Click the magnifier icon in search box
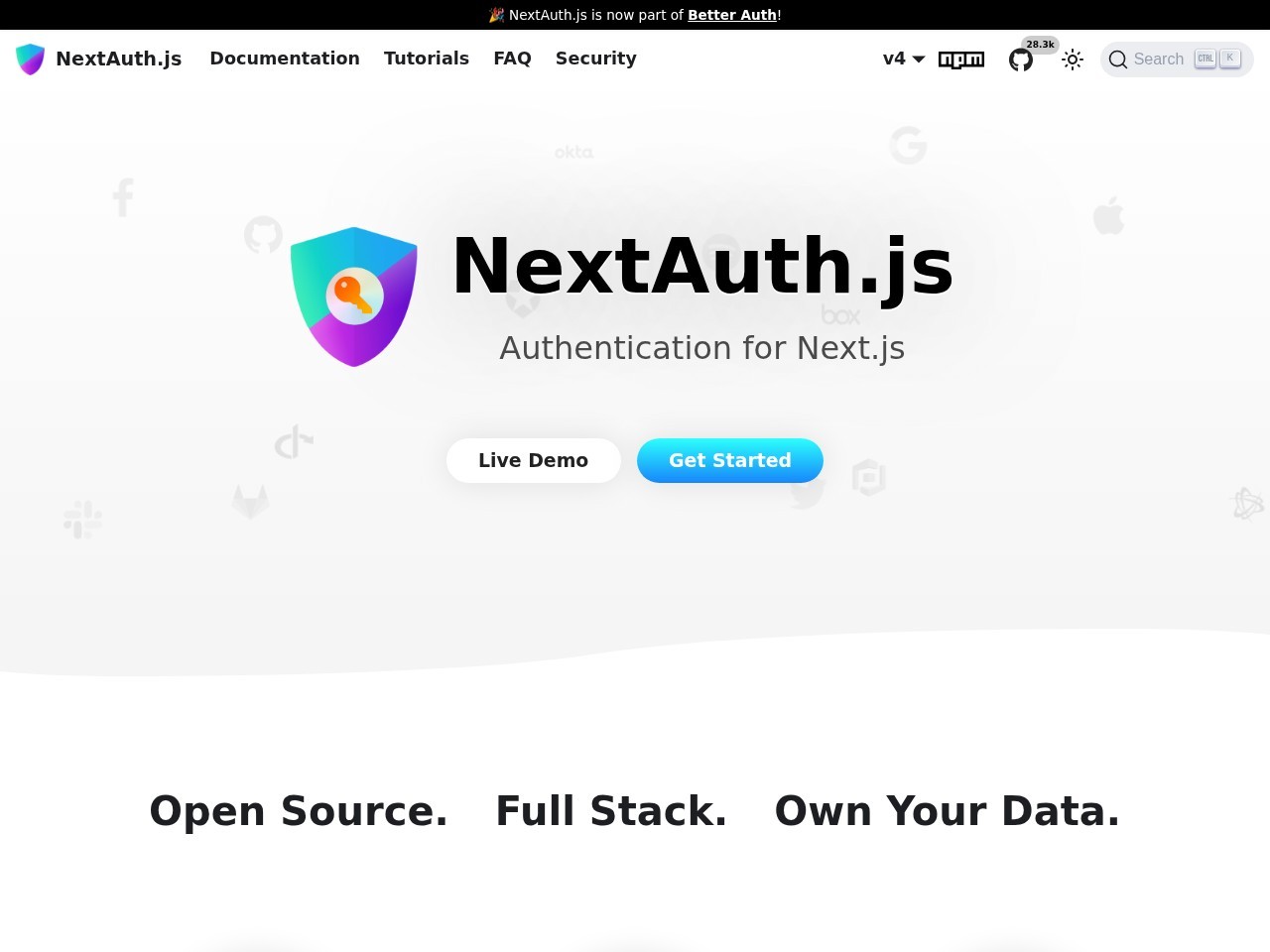The image size is (1270, 952). pyautogui.click(x=1118, y=59)
